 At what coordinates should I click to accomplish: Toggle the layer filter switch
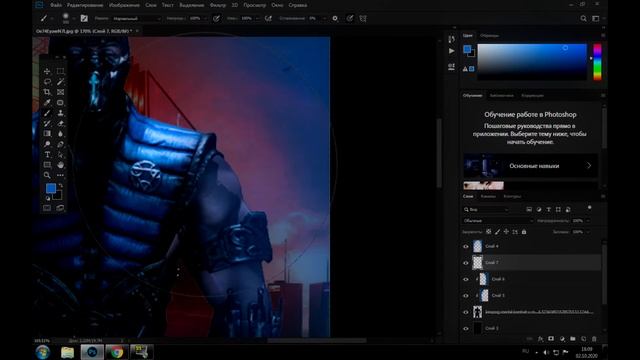click(589, 208)
